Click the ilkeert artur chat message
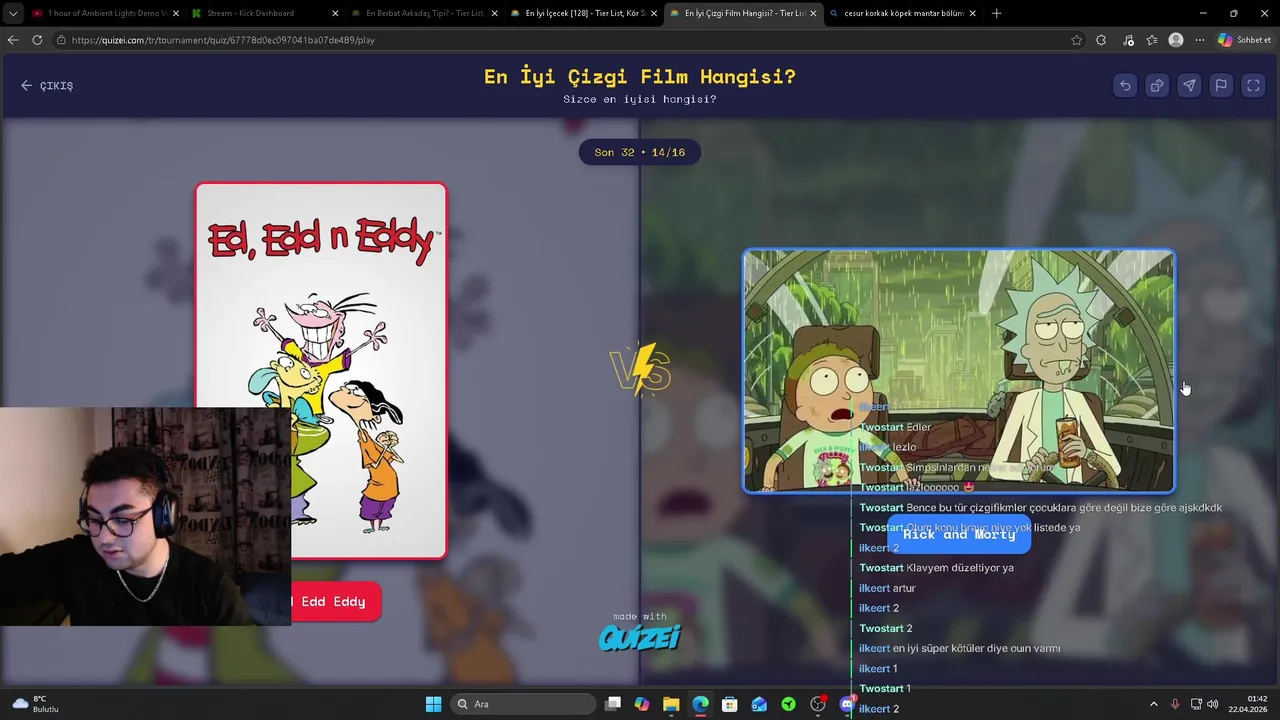1280x720 pixels. coord(887,588)
